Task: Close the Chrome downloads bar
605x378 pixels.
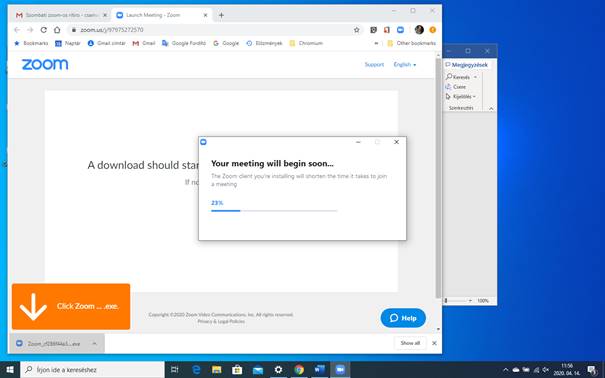Action: [x=434, y=343]
